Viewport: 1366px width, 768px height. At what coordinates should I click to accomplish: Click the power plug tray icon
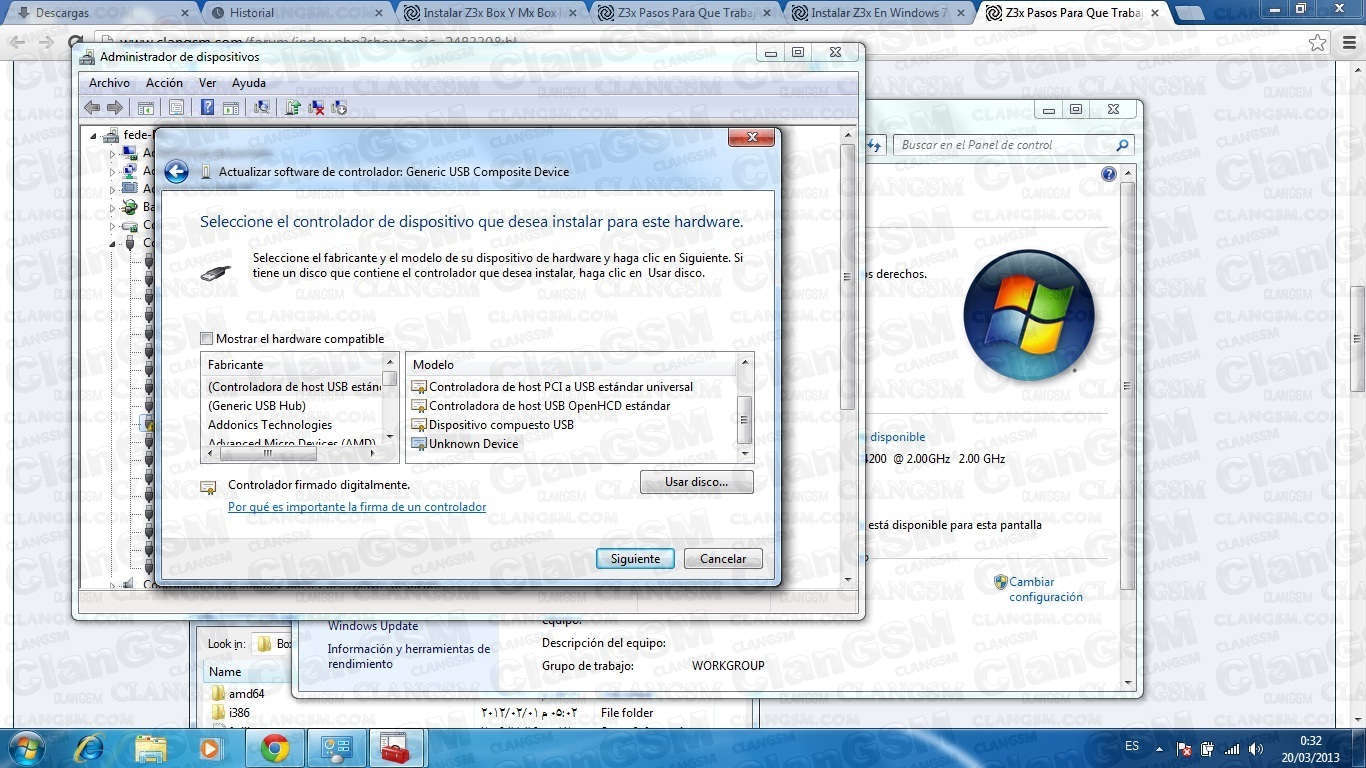1208,749
